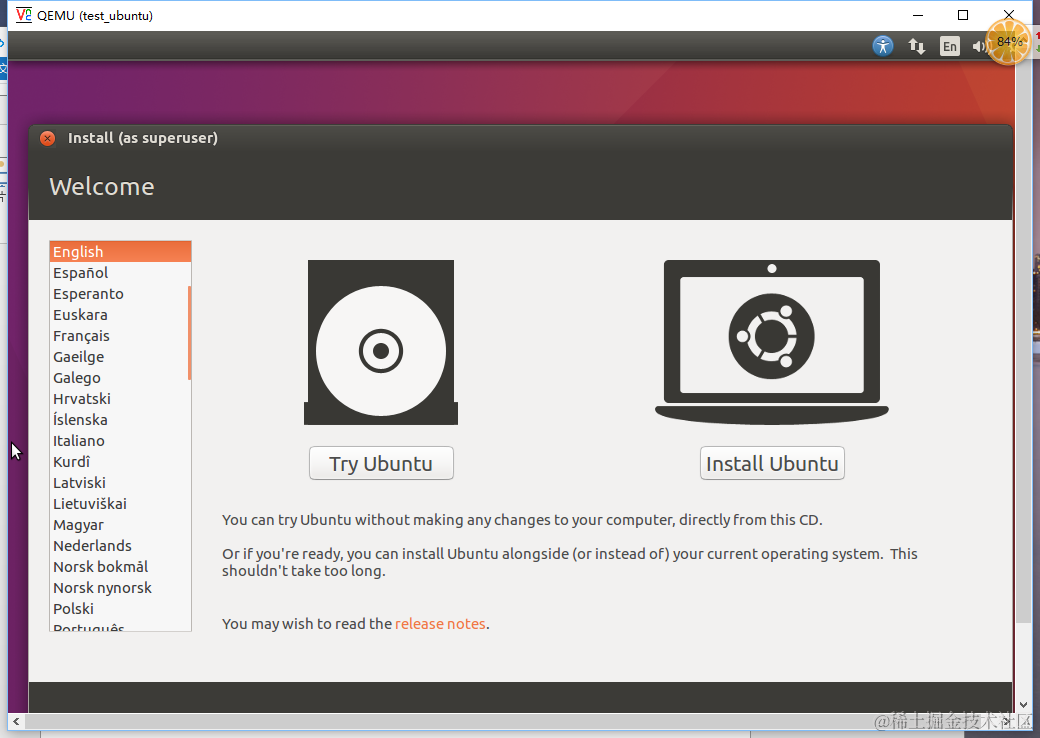The width and height of the screenshot is (1040, 738).
Task: Select Español in the language list
Action: pos(120,273)
